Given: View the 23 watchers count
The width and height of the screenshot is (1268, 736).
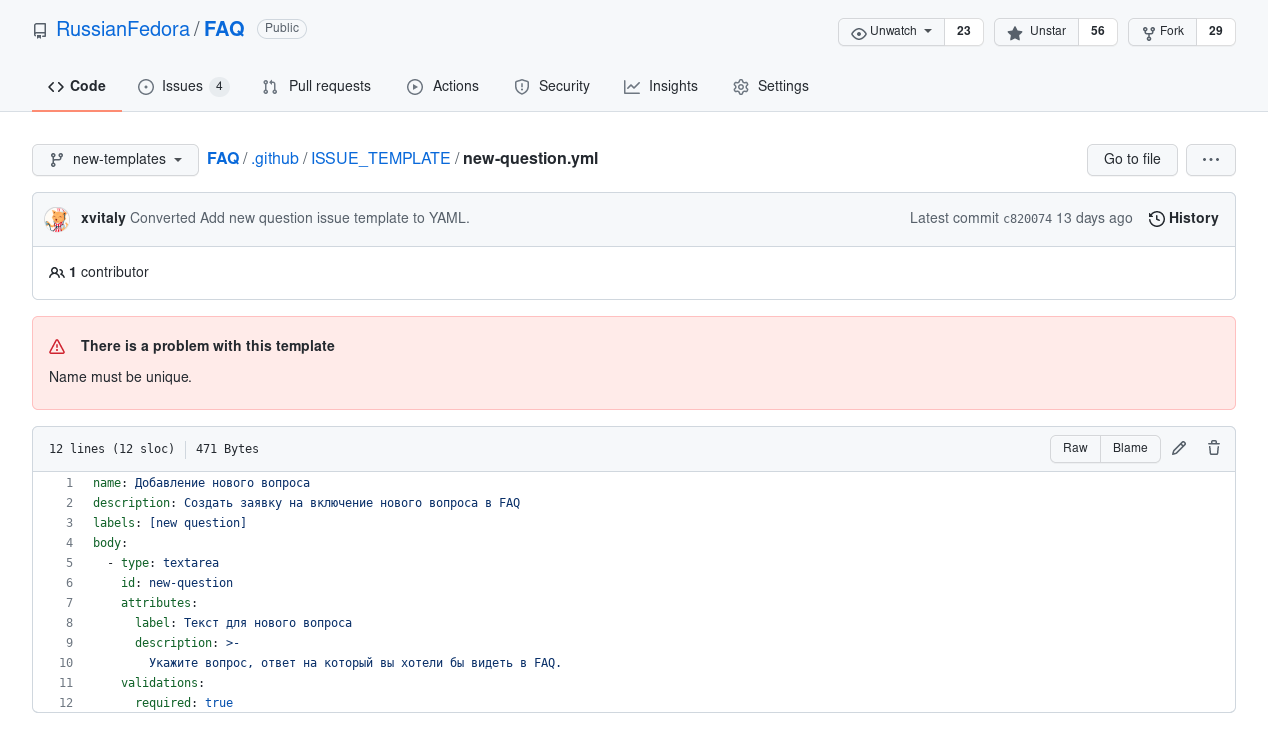Looking at the screenshot, I should tap(964, 32).
